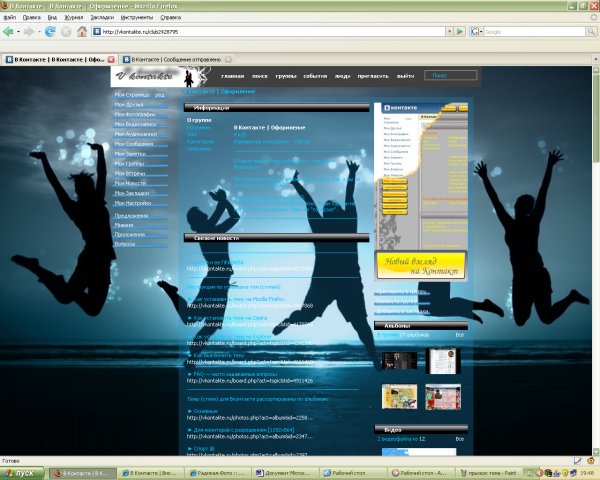Open 'люди' in the site header
This screenshot has height=480, width=600.
click(342, 76)
